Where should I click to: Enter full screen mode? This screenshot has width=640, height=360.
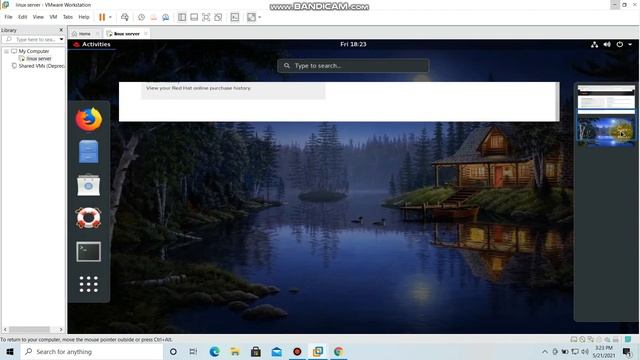[x=206, y=17]
